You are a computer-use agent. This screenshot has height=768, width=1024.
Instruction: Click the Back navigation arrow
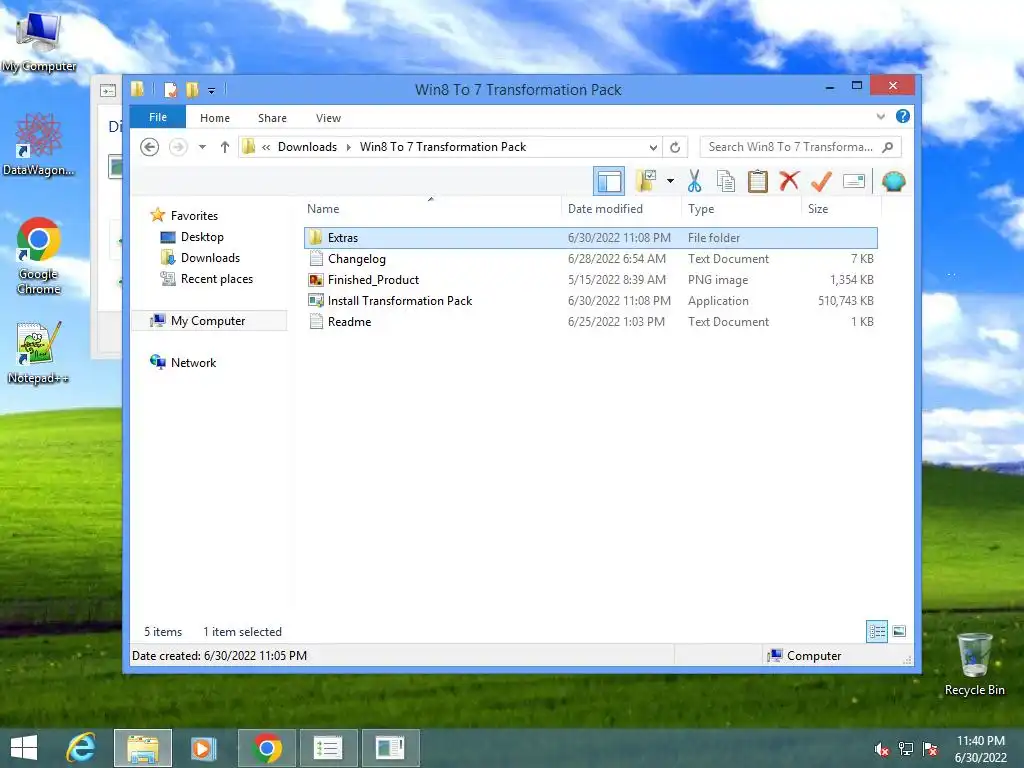coord(150,147)
